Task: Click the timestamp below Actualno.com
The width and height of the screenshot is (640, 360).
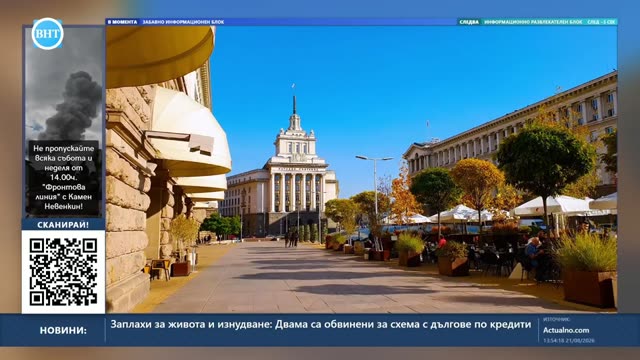Action: click(569, 340)
